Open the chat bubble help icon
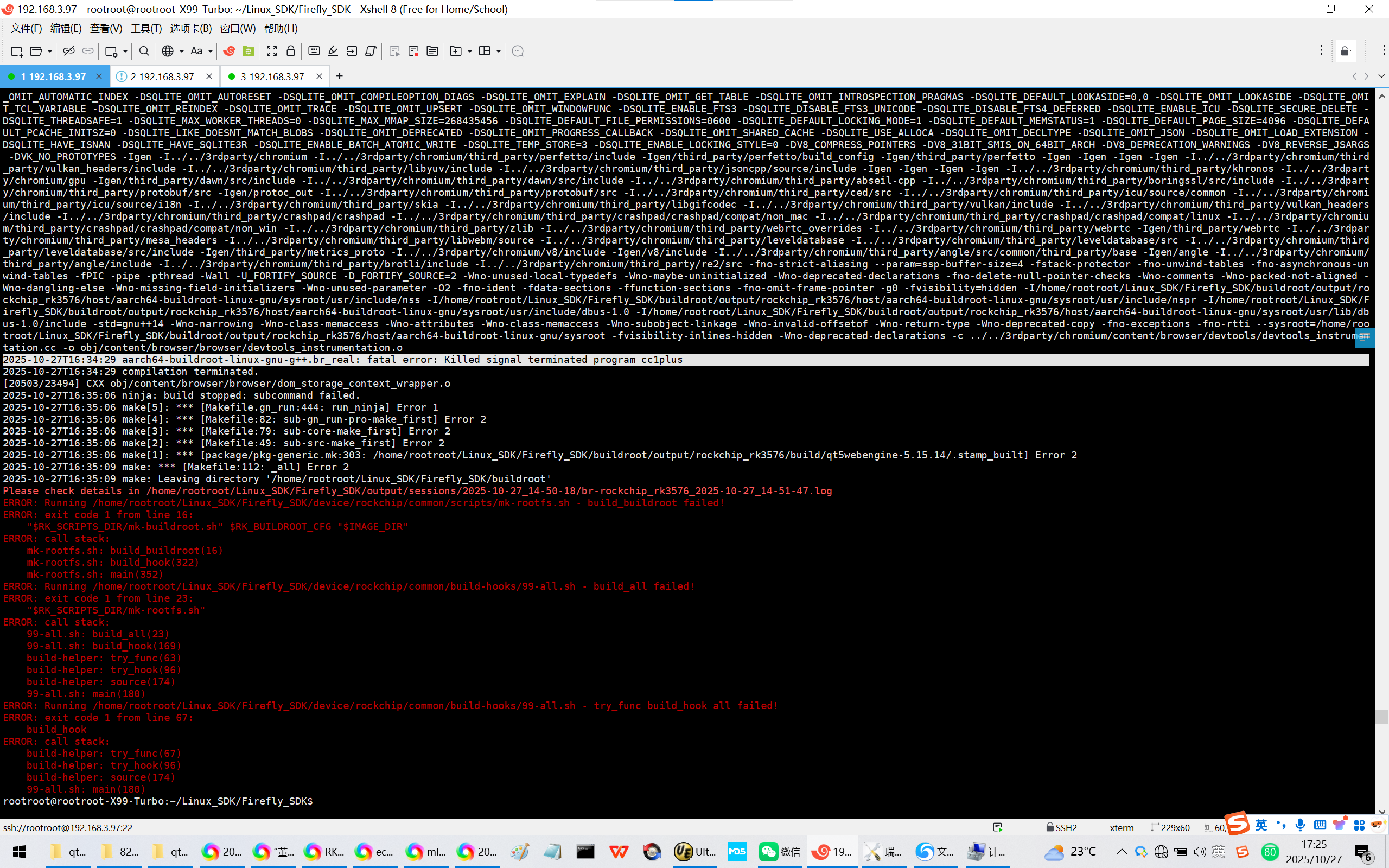Screen dimensions: 1389x868 pyautogui.click(x=518, y=51)
